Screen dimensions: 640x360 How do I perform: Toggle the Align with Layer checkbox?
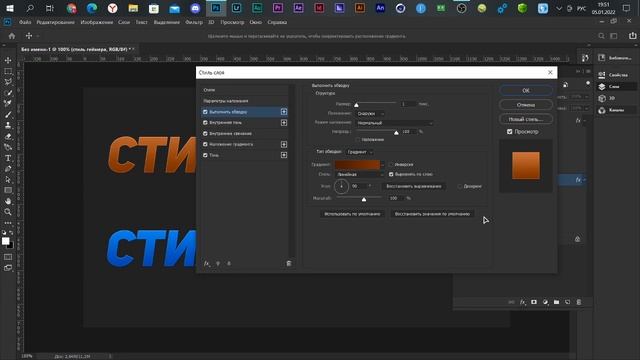(x=391, y=174)
